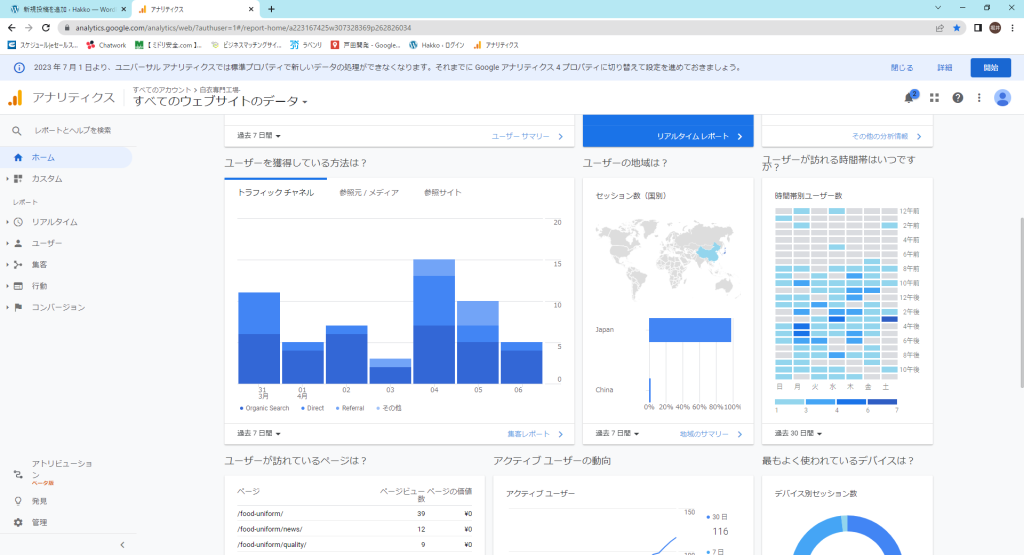Open ユーザー サマリー link
This screenshot has width=1024, height=555.
pyautogui.click(x=527, y=136)
